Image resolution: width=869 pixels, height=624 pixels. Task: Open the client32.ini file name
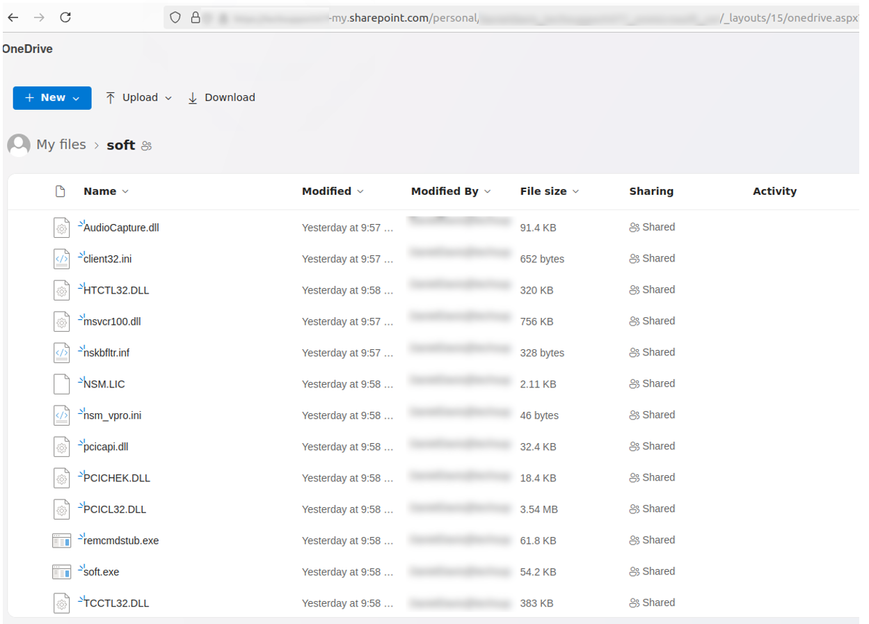click(108, 259)
